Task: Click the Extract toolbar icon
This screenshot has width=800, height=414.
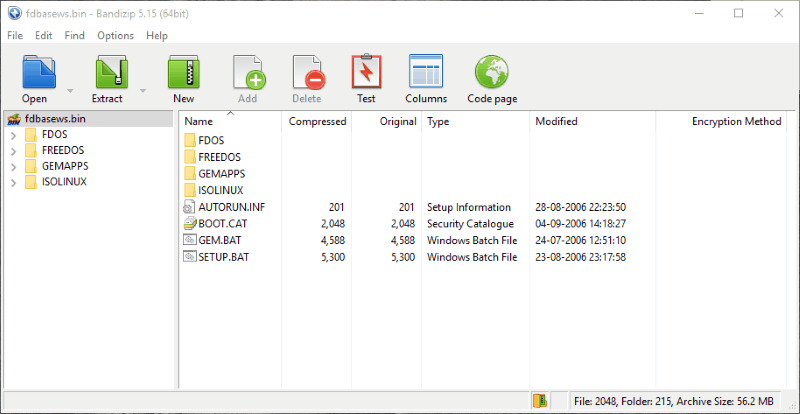Action: (112, 72)
